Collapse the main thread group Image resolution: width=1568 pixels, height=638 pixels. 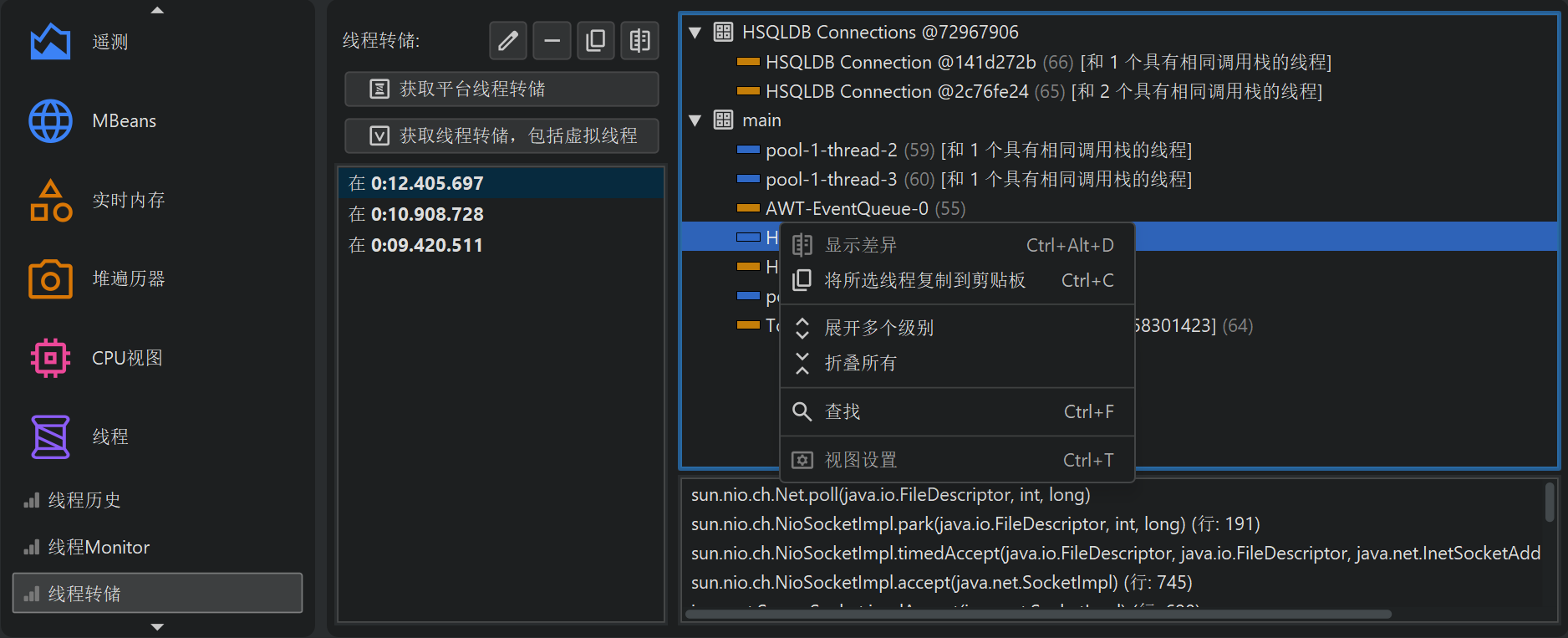coord(695,120)
